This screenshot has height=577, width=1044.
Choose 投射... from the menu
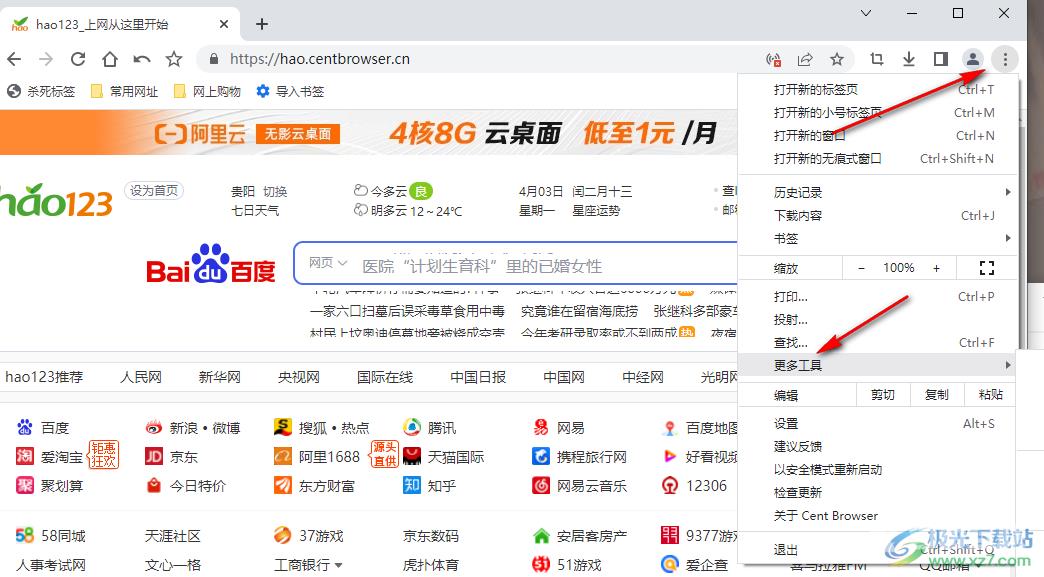coord(878,319)
